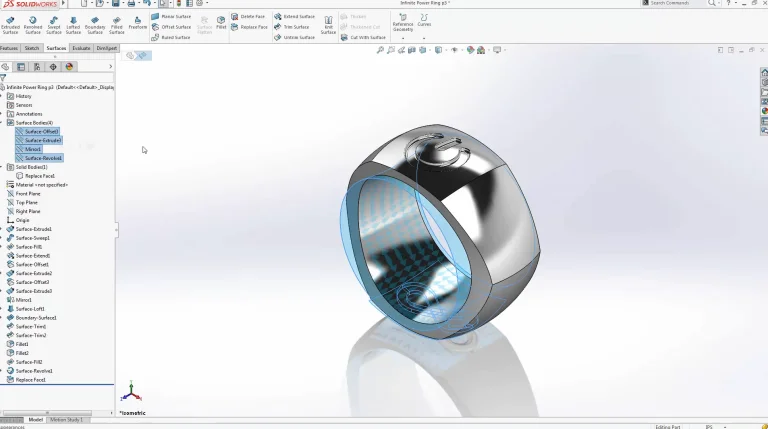Screen dimensions: 768x429
Task: Choose the Lofted Surface tool
Action: tap(73, 24)
